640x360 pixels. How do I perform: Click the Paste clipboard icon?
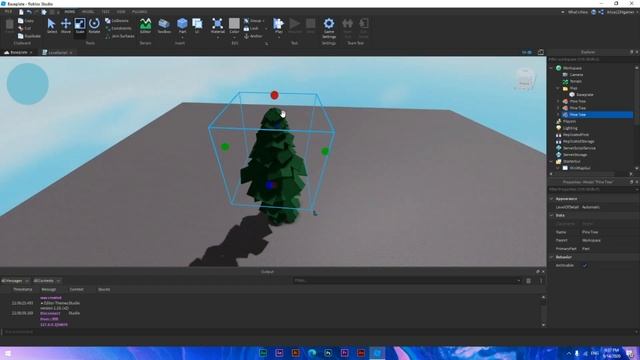[x=9, y=26]
